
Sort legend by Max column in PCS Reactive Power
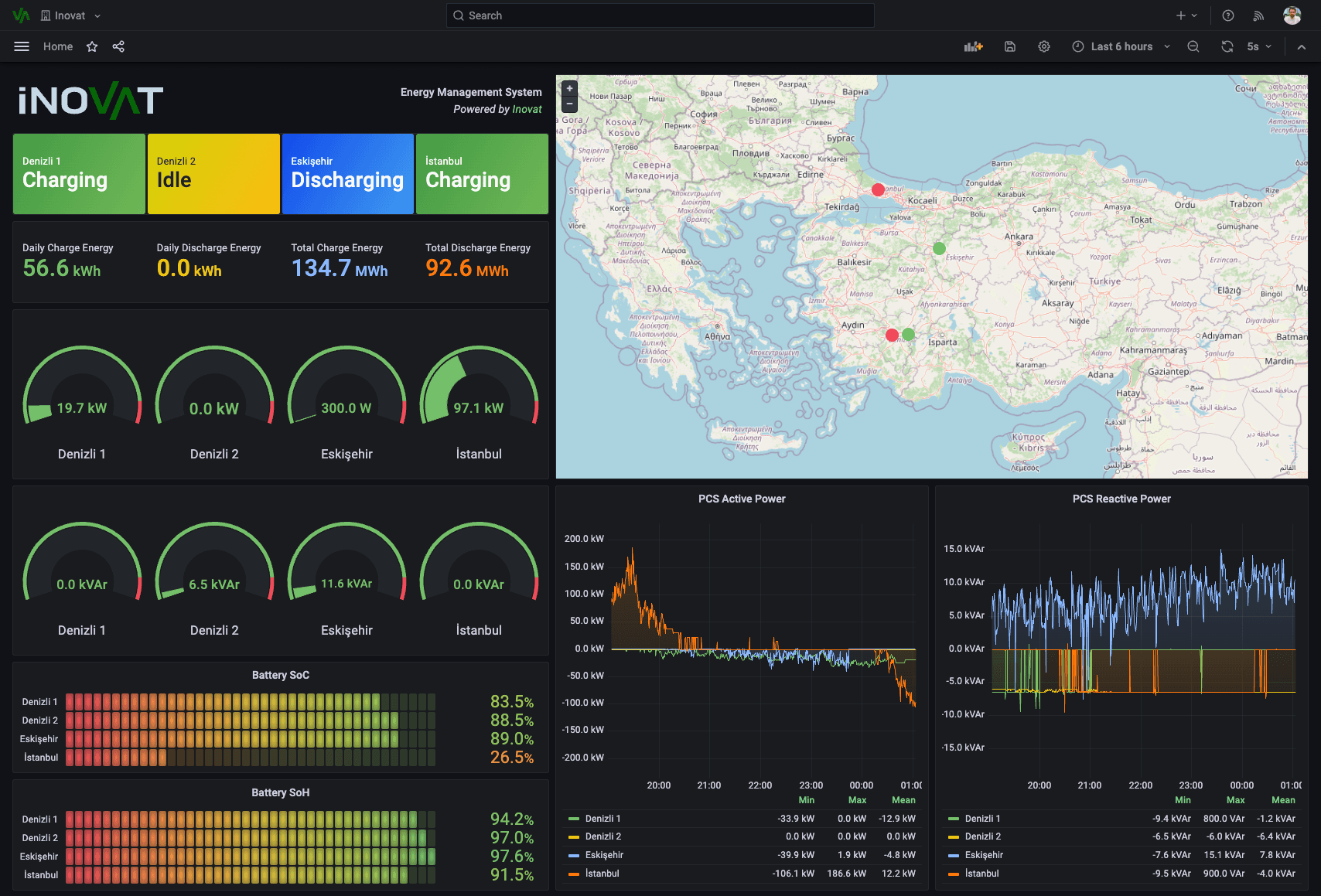click(1235, 800)
